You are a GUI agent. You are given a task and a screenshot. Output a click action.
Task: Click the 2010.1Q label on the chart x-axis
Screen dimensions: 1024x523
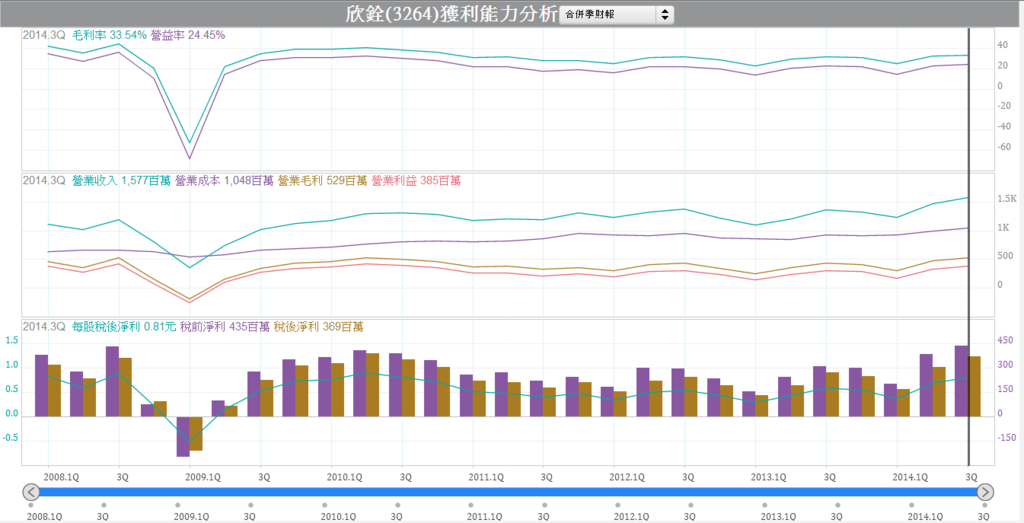click(x=344, y=477)
